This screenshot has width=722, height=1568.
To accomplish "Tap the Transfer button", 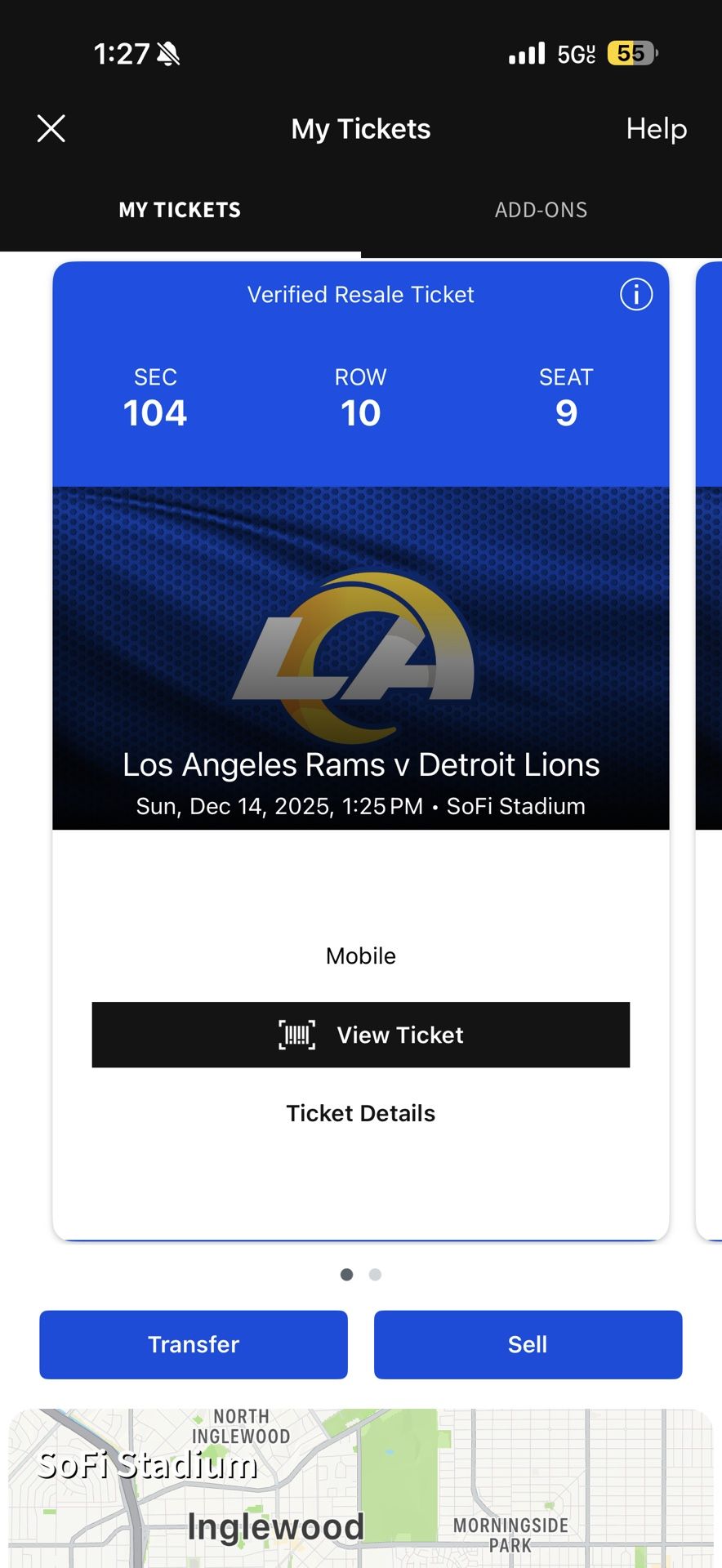I will point(193,1344).
